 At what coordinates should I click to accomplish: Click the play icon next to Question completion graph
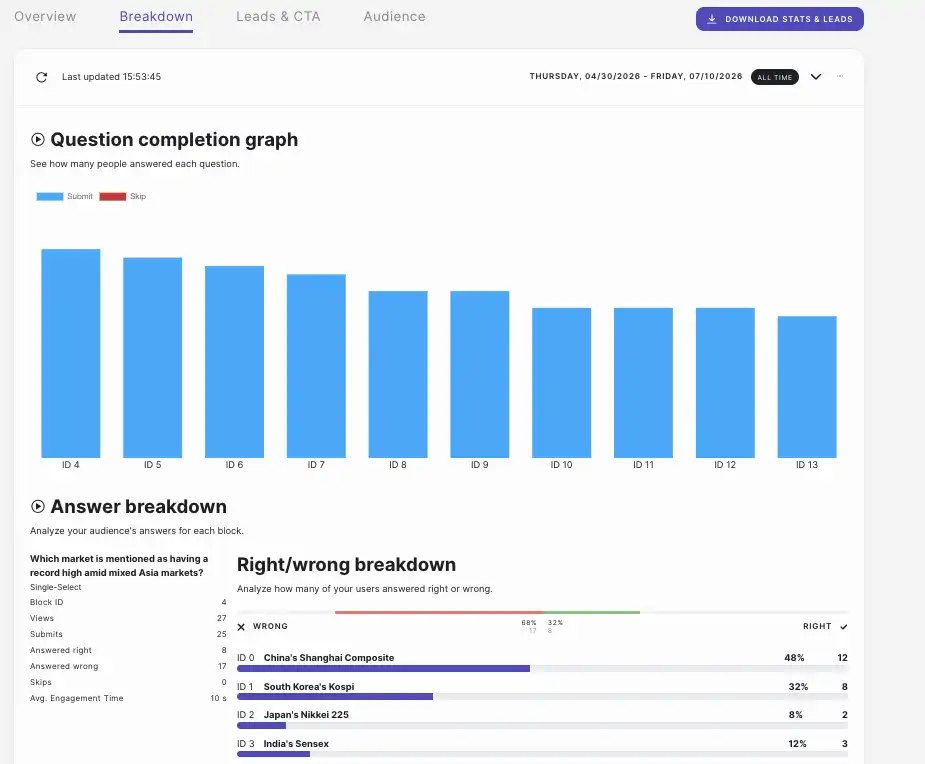(38, 140)
